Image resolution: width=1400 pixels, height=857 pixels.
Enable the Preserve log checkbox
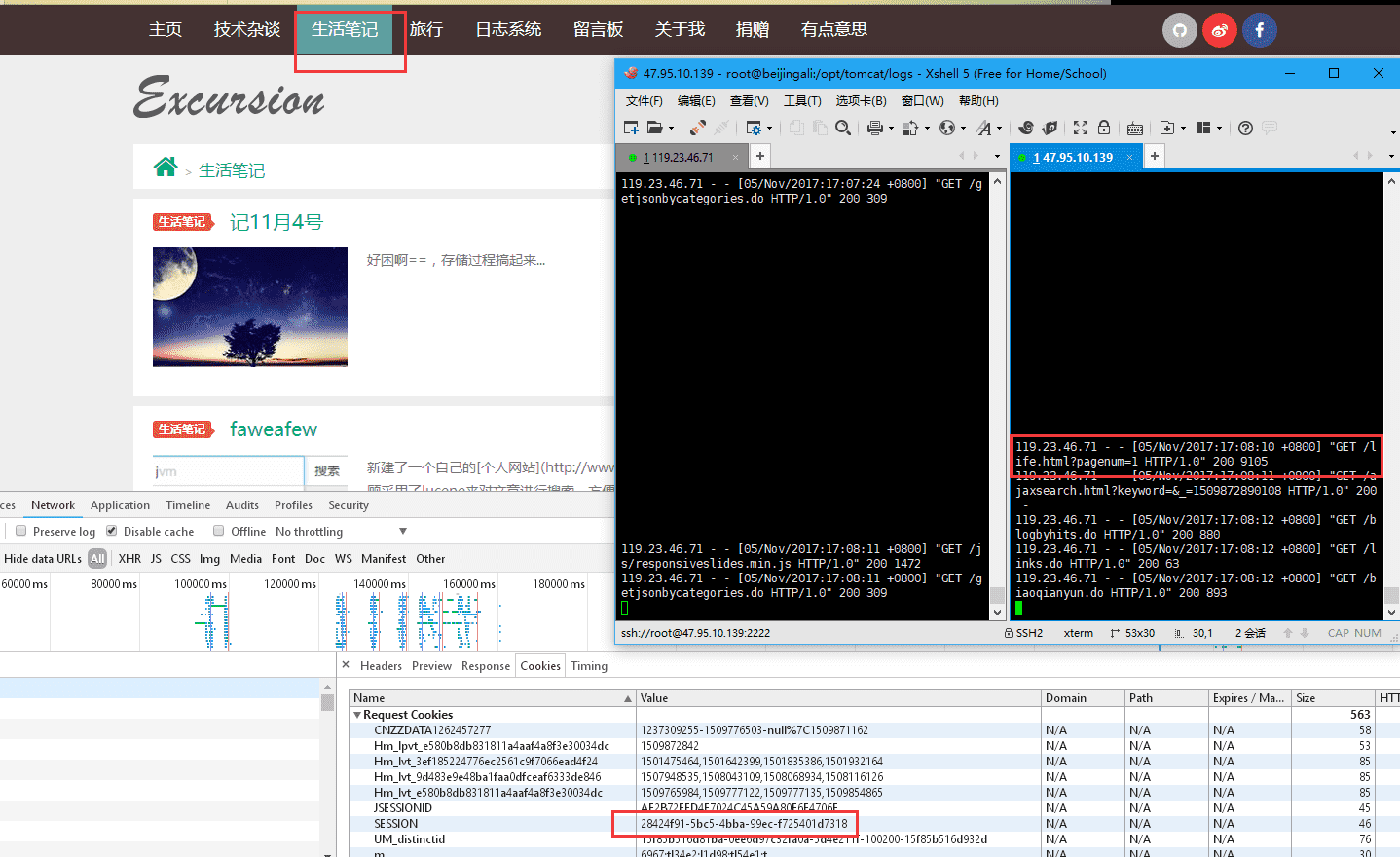pos(21,531)
